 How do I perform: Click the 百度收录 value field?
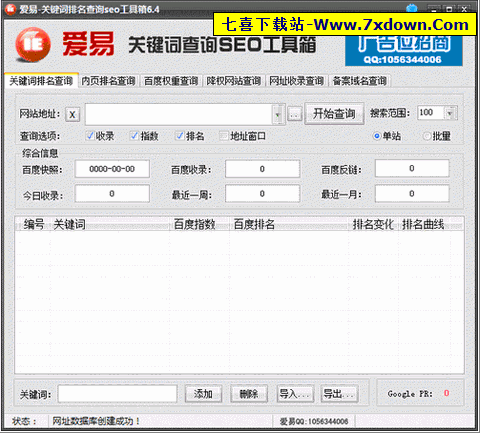click(x=262, y=169)
